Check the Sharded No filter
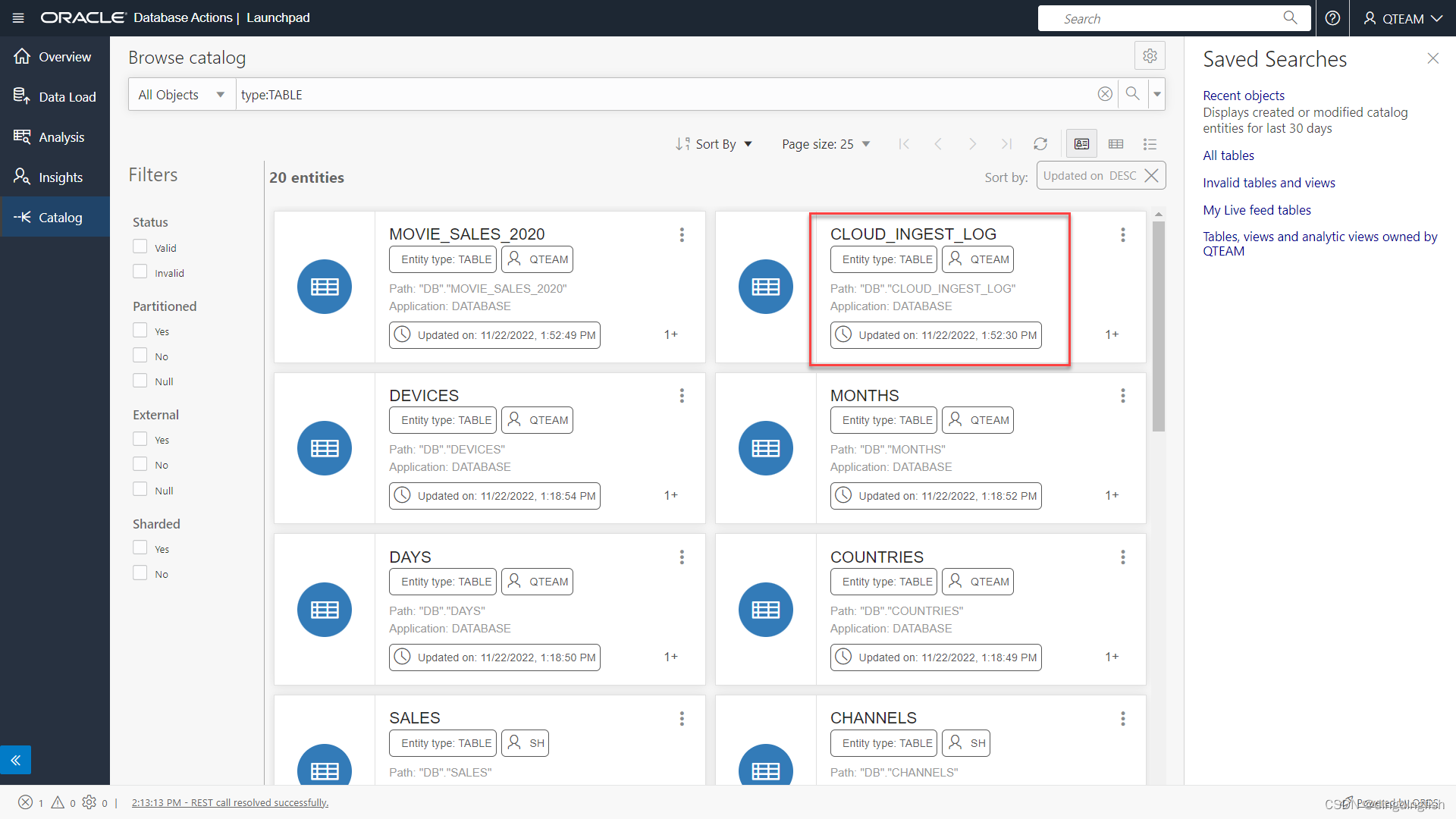 (140, 573)
